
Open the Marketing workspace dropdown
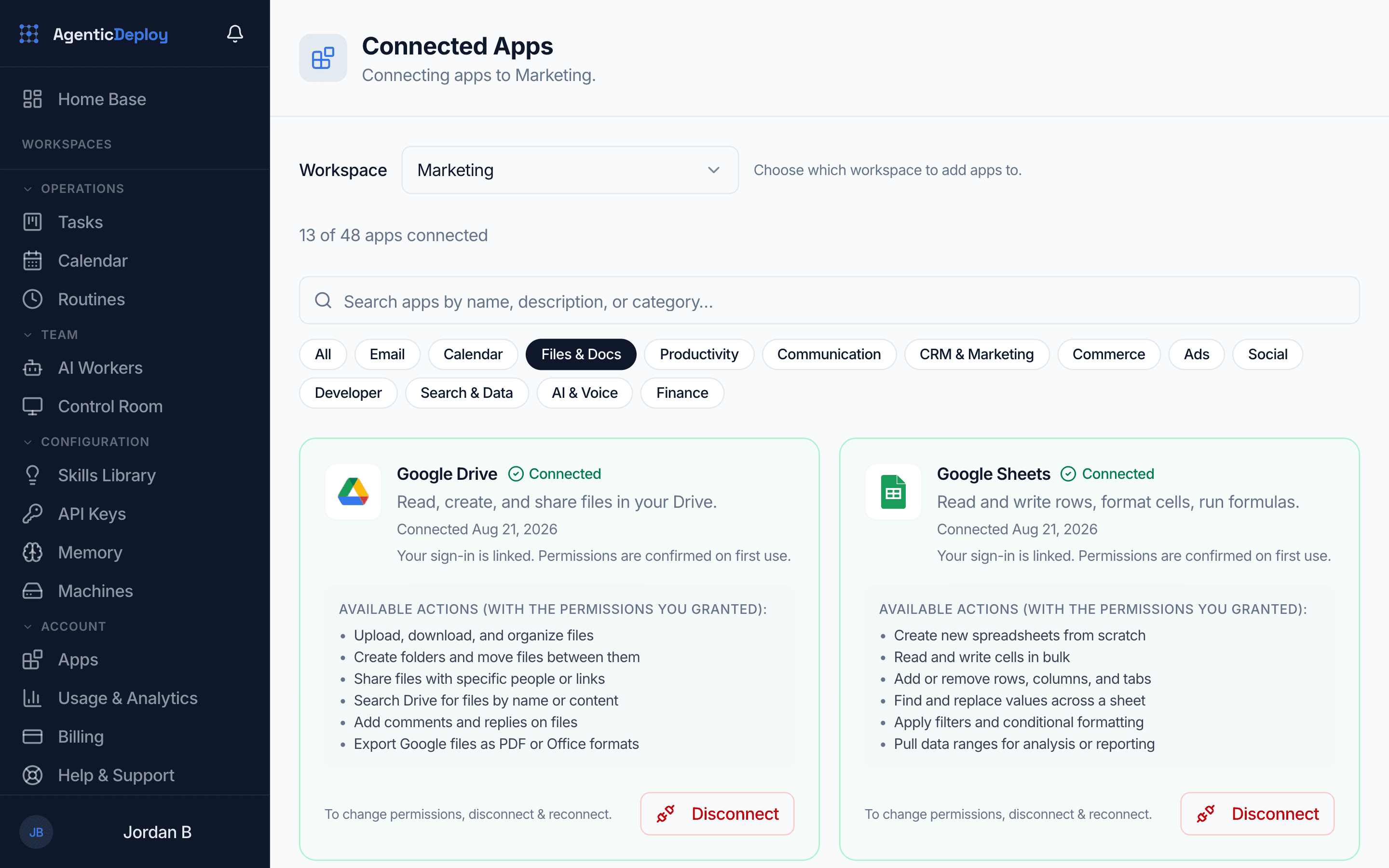[x=570, y=170]
